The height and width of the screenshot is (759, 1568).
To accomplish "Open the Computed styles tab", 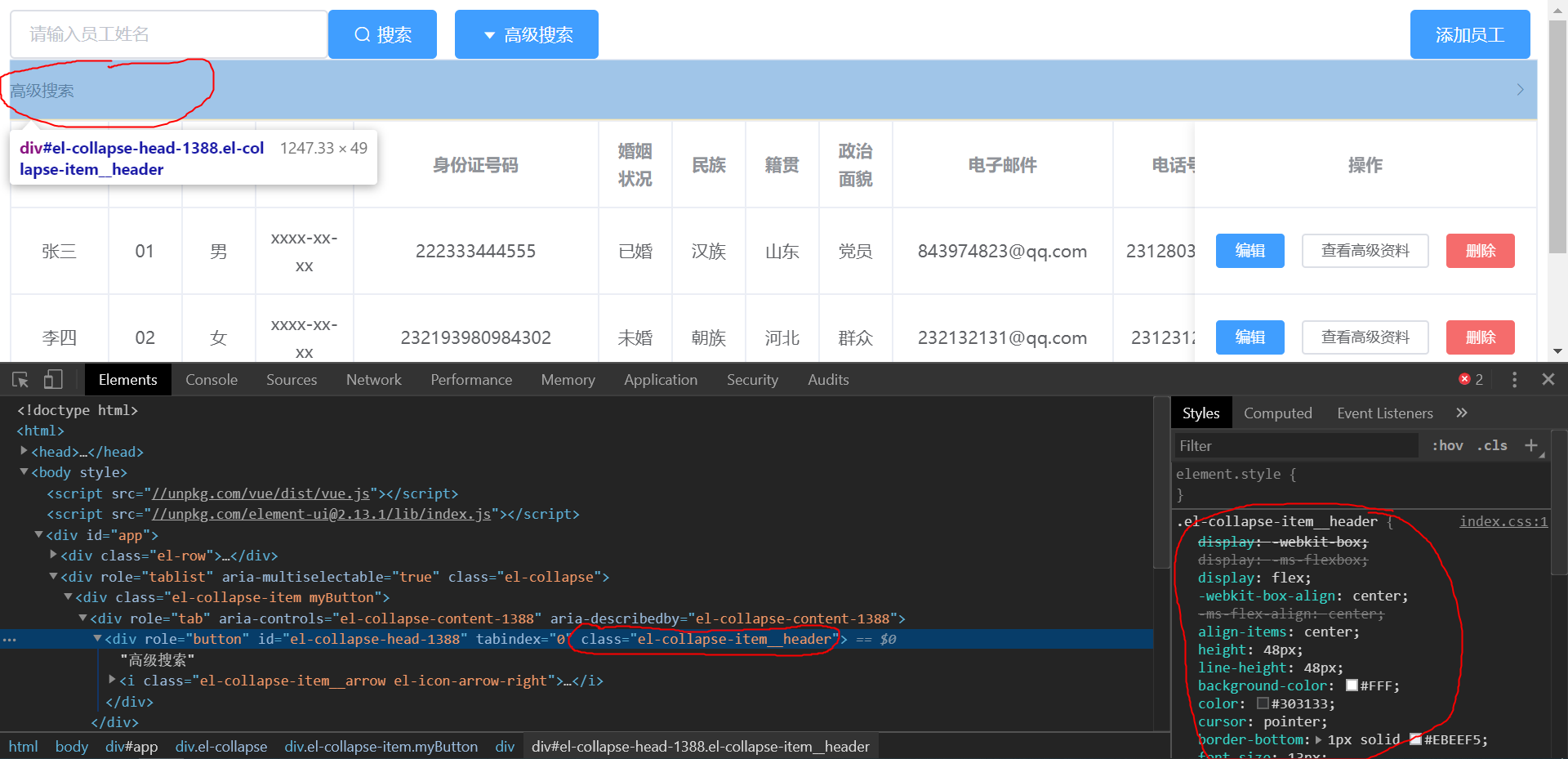I will point(1277,413).
